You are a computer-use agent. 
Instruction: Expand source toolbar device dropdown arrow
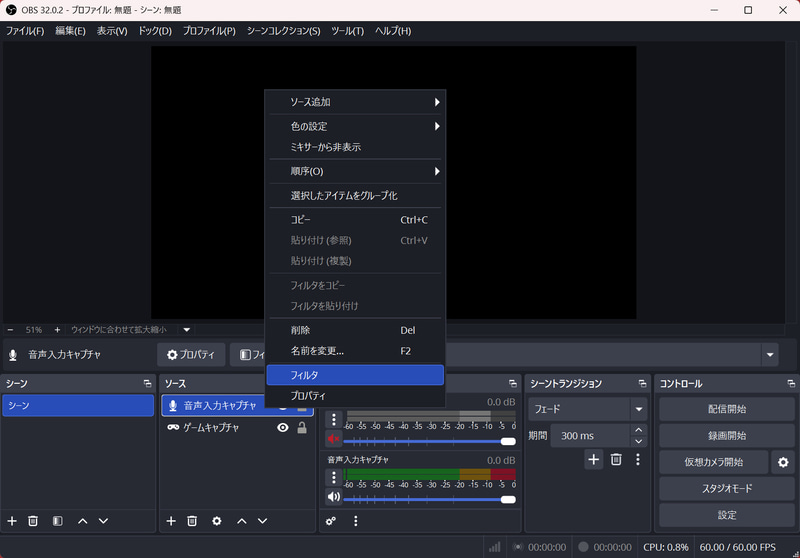point(770,355)
